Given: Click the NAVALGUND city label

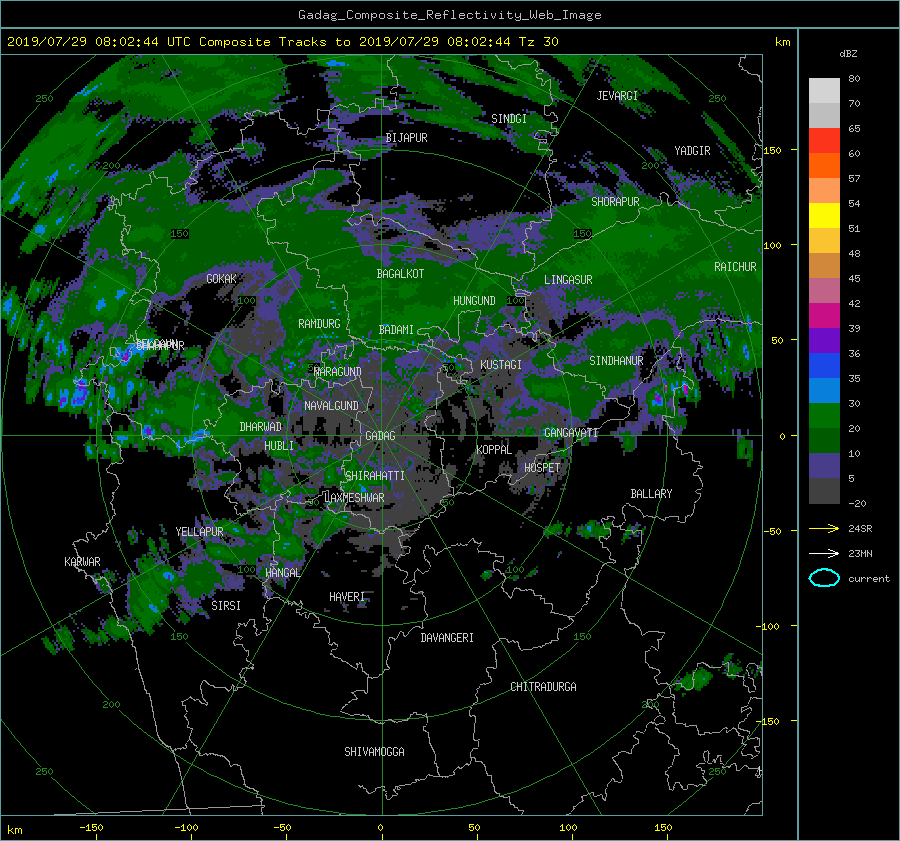Looking at the screenshot, I should [x=331, y=406].
